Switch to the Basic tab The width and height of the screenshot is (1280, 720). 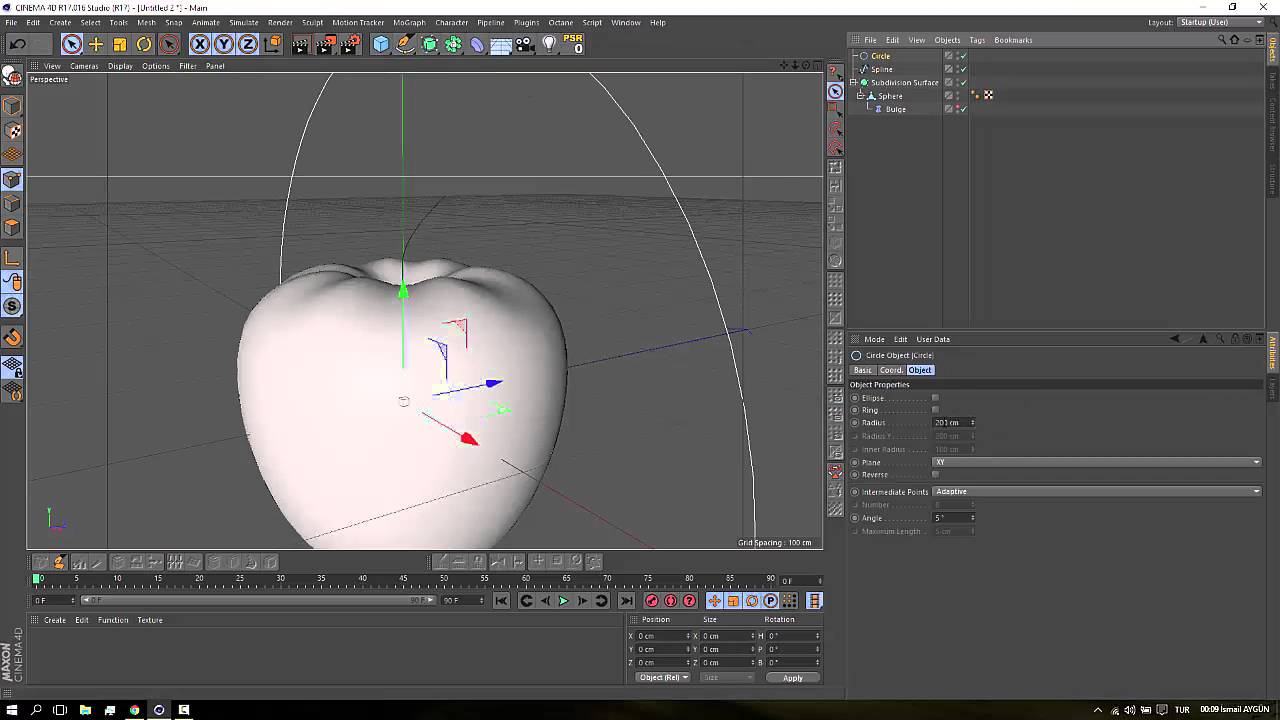862,370
